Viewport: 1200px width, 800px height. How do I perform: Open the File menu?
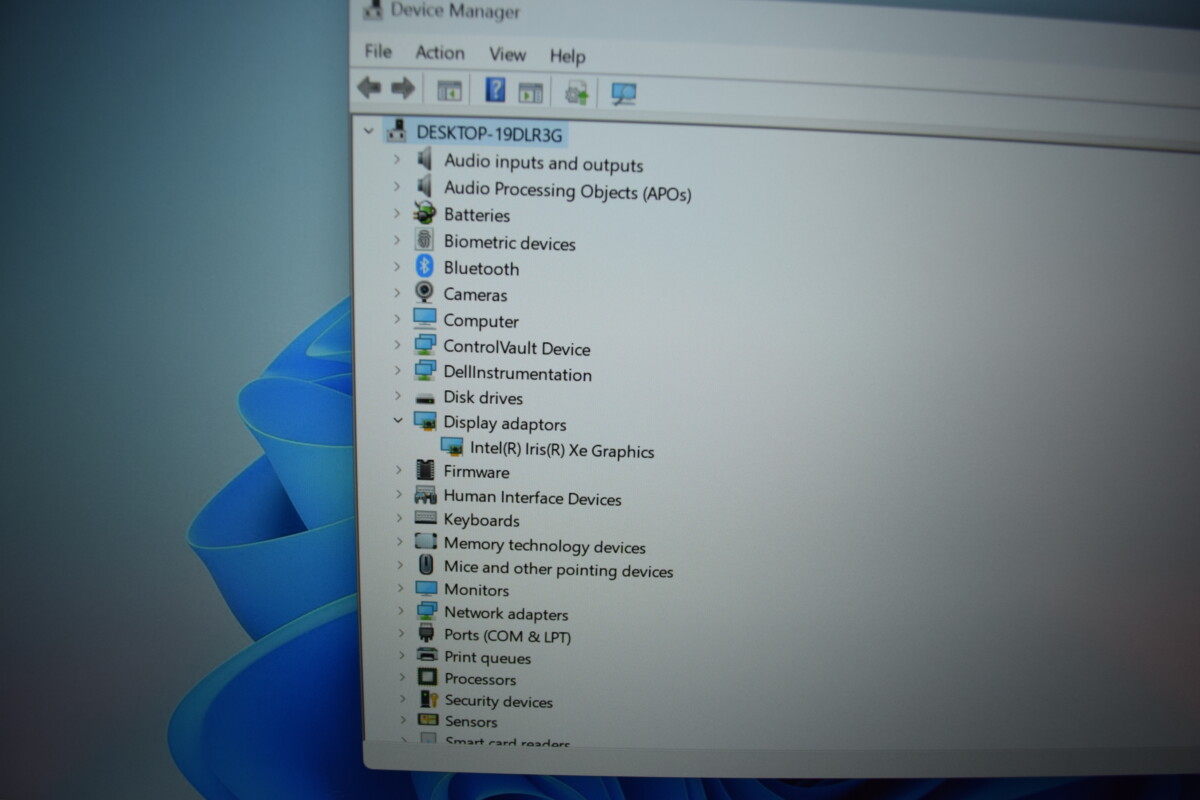(x=378, y=51)
